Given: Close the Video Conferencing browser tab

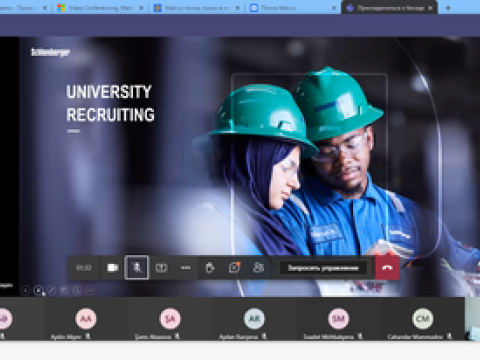Looking at the screenshot, I should [141, 8].
